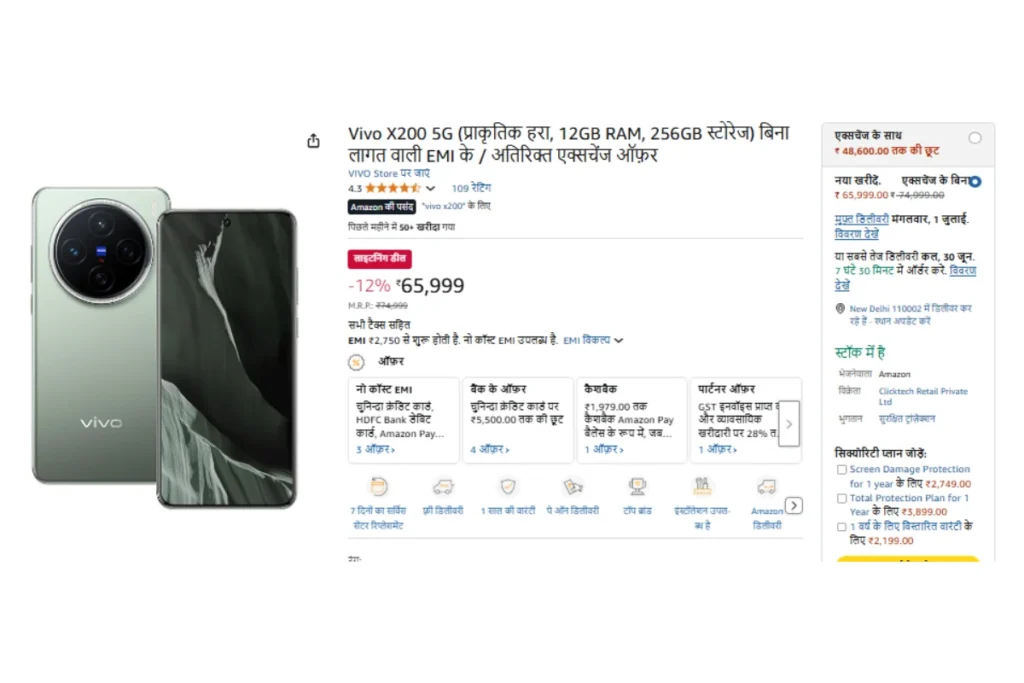This screenshot has height=683, width=1024.
Task: Check the 1-year extended warranty option
Action: [842, 527]
